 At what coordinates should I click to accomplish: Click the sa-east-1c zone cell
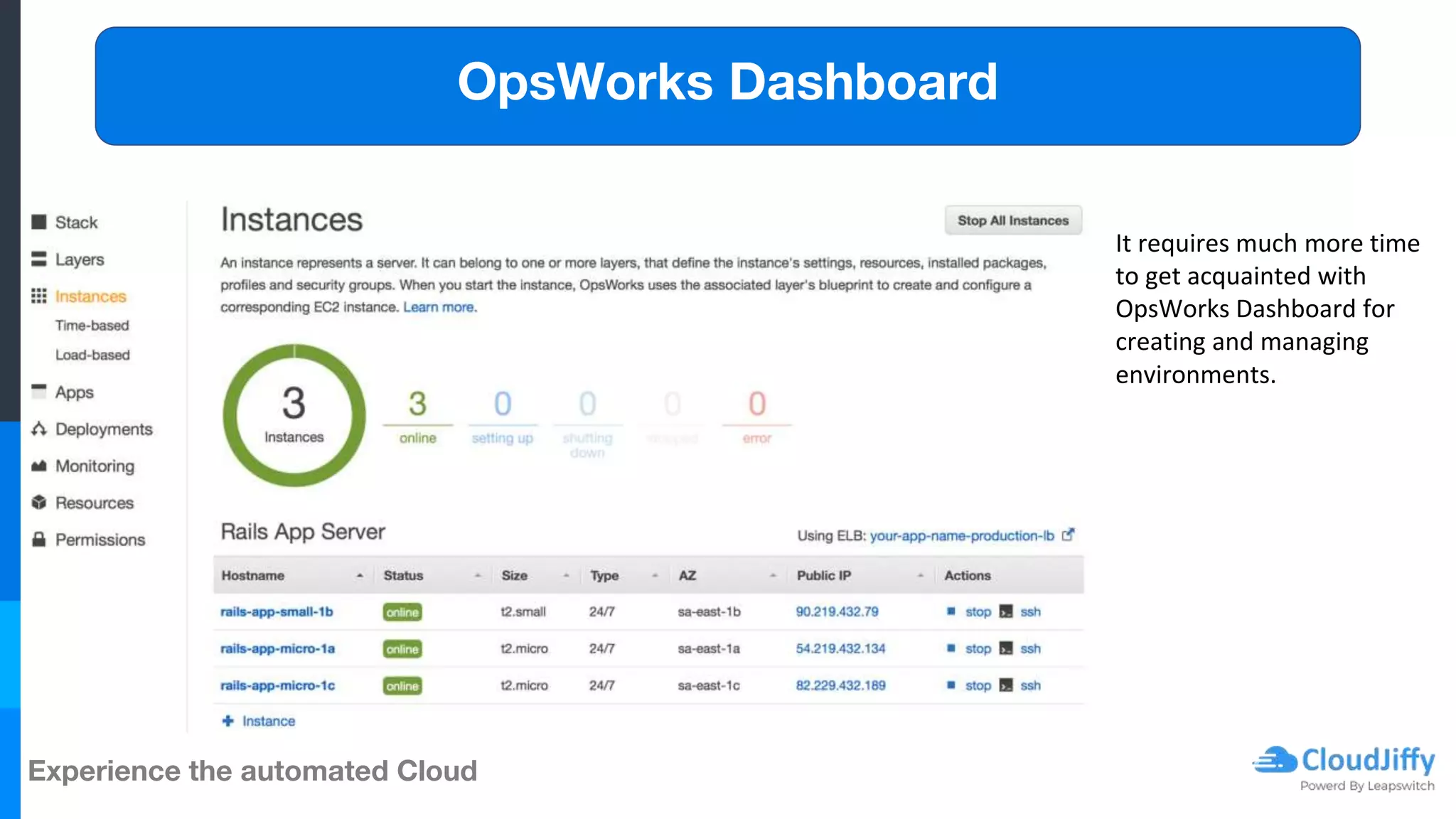709,685
